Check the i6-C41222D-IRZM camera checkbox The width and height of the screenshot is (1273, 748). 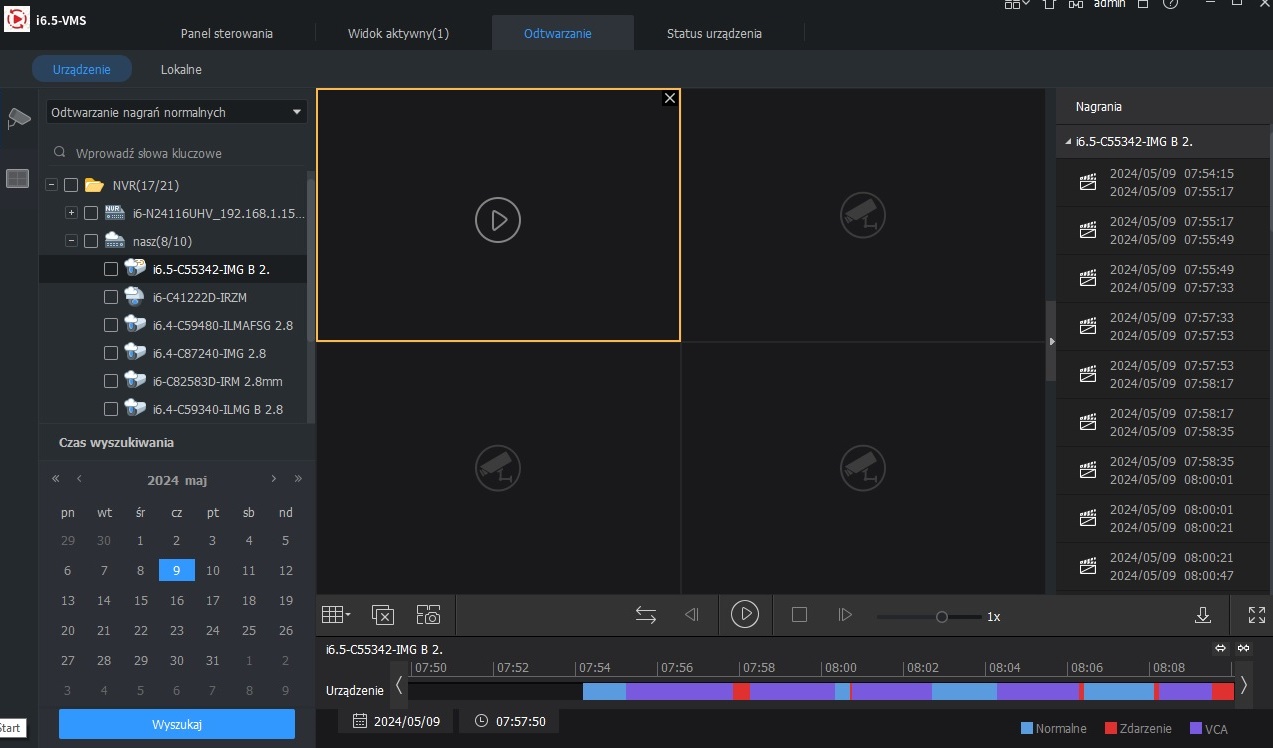(x=111, y=297)
